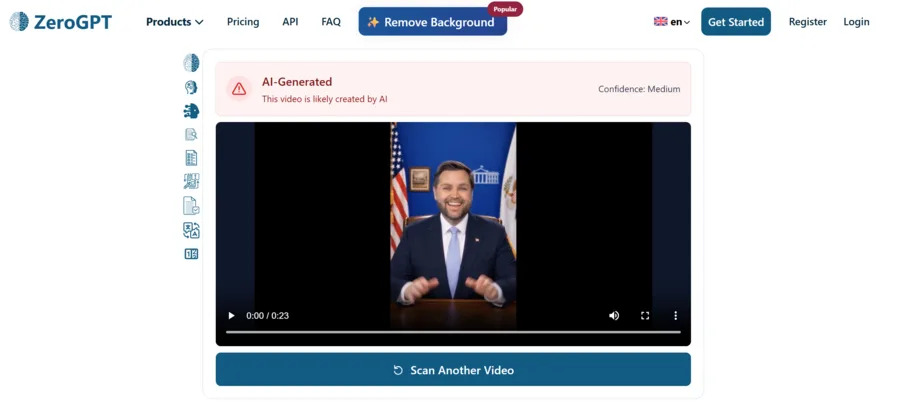Image resolution: width=900 pixels, height=407 pixels.
Task: Open the paraphraser grid-pen sidebar icon
Action: [x=191, y=181]
